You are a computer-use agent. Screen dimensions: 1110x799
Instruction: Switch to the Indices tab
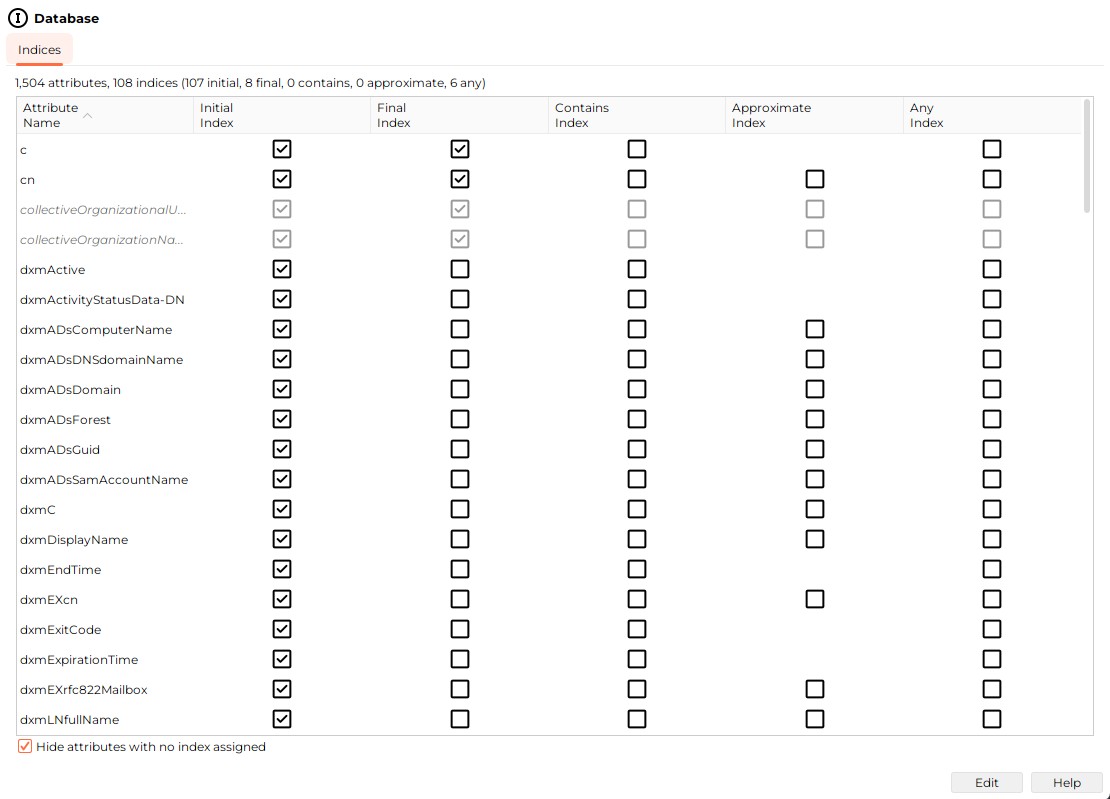coord(39,50)
